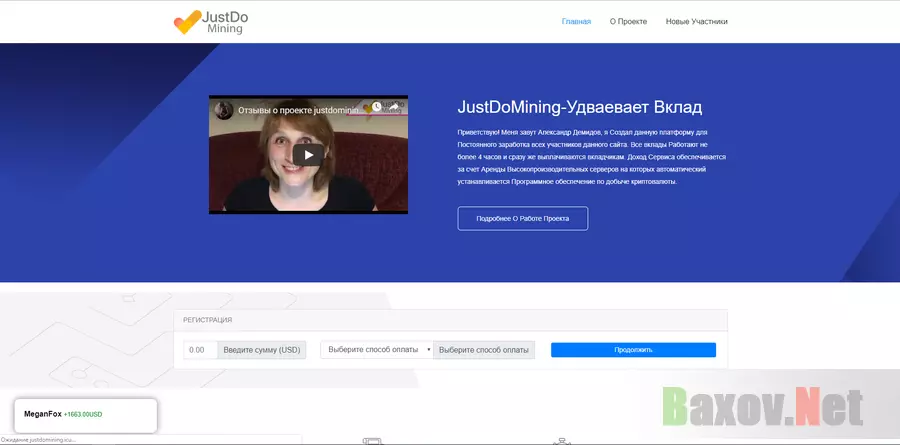The image size is (900, 445).
Task: Click the grey Выберите способ оплаты label
Action: coord(484,350)
